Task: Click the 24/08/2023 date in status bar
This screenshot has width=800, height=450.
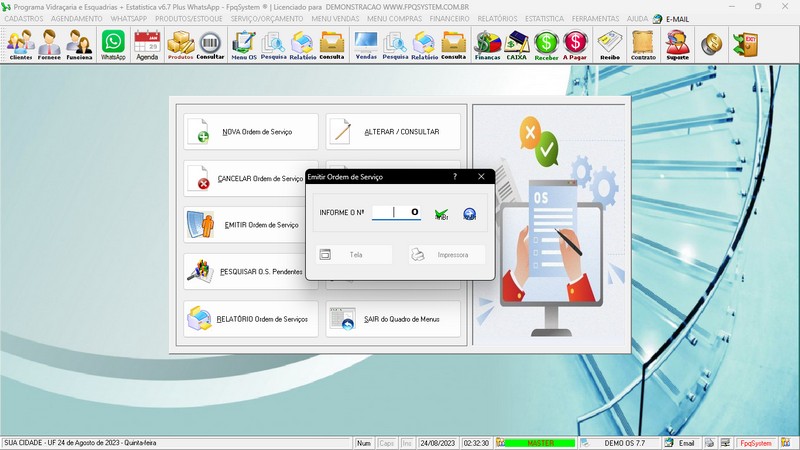Action: tap(438, 443)
